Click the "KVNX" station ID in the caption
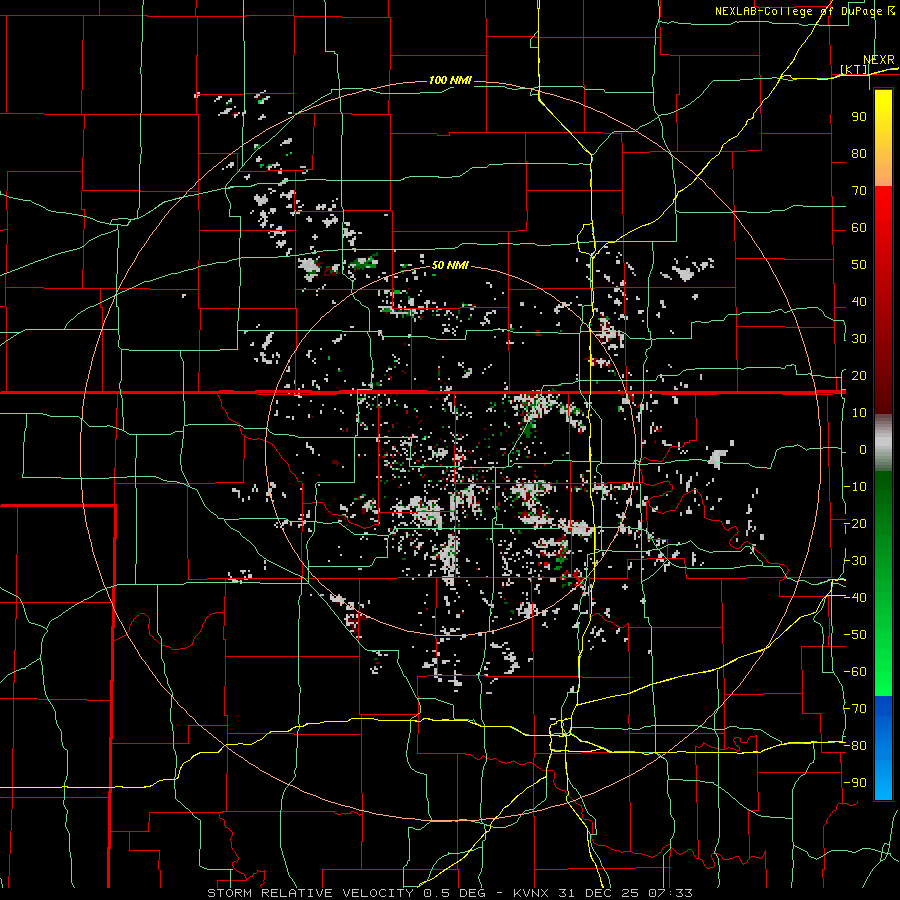The height and width of the screenshot is (900, 900). 531,893
